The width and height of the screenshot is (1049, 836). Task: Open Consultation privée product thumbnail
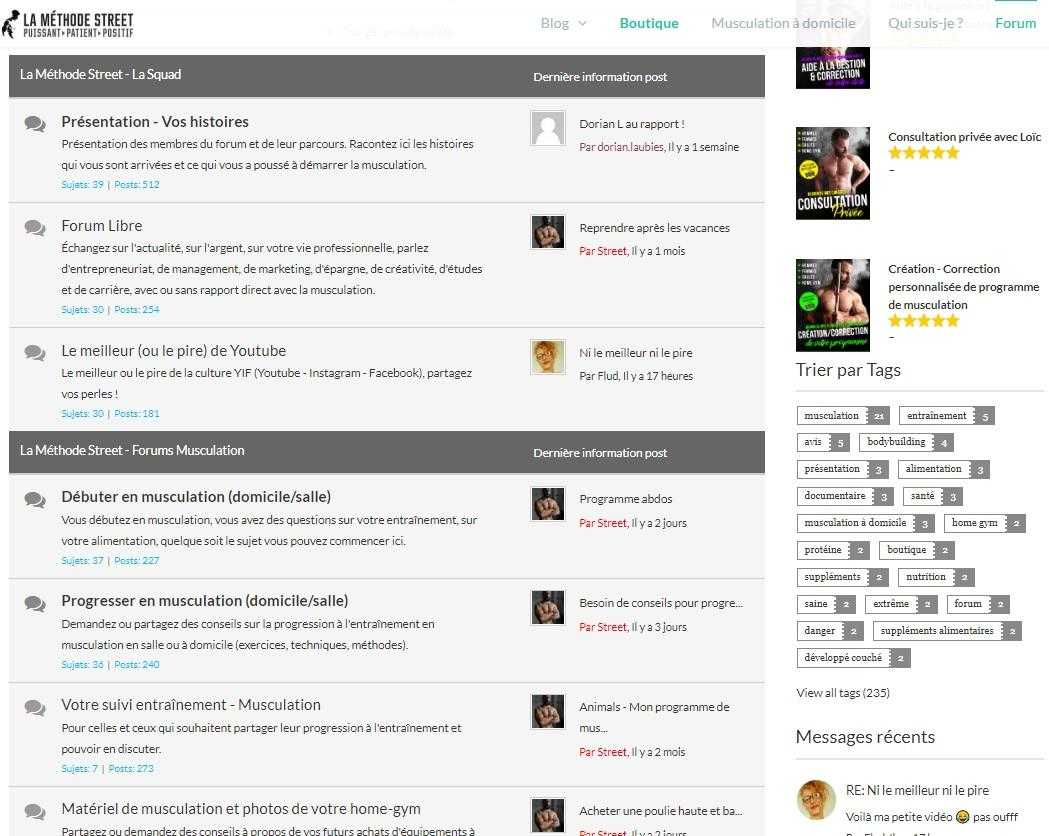coord(832,173)
